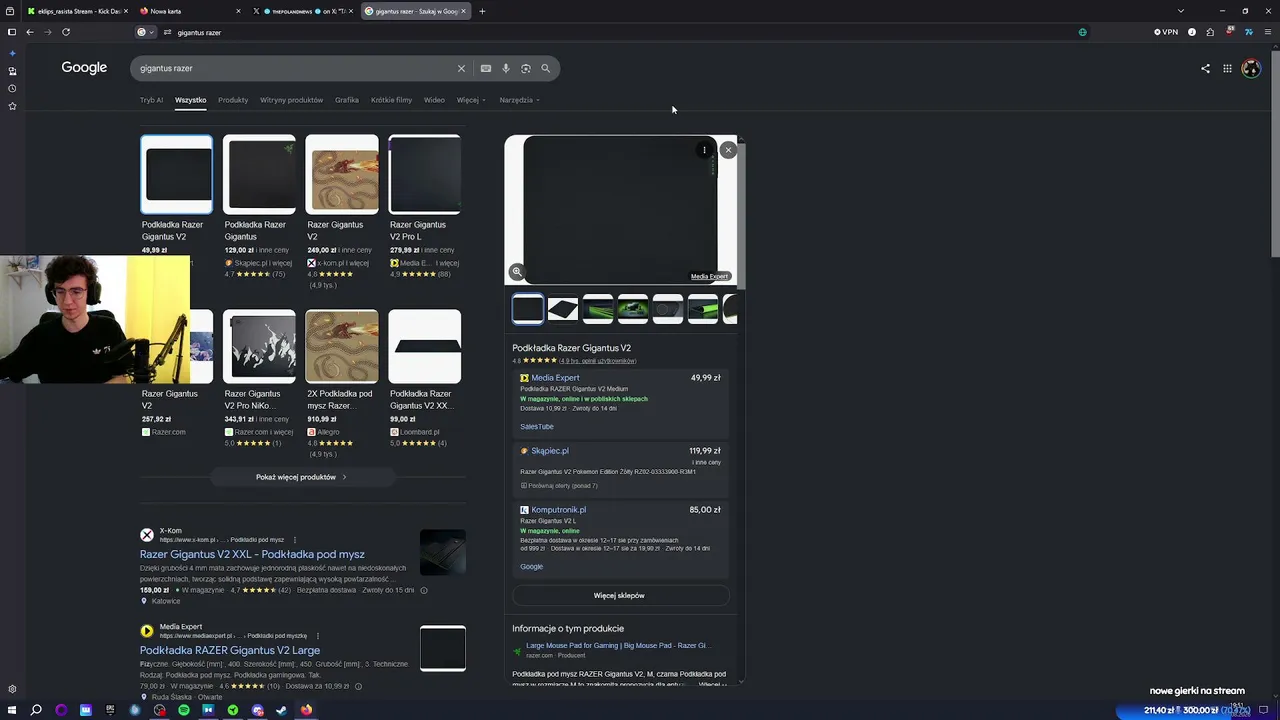
Task: Open Windows Start menu
Action: click(11, 710)
